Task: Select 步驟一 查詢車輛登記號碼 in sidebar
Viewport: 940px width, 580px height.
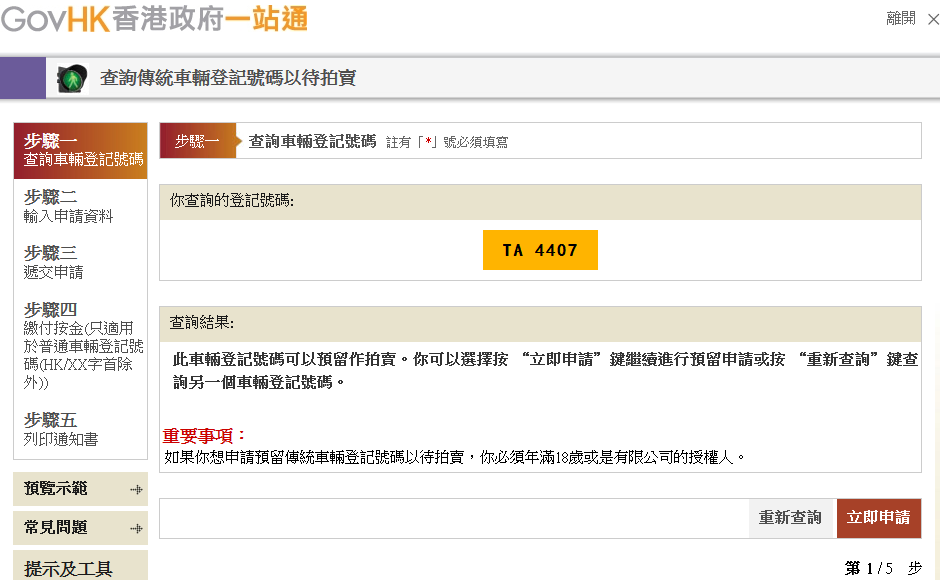Action: [81, 150]
